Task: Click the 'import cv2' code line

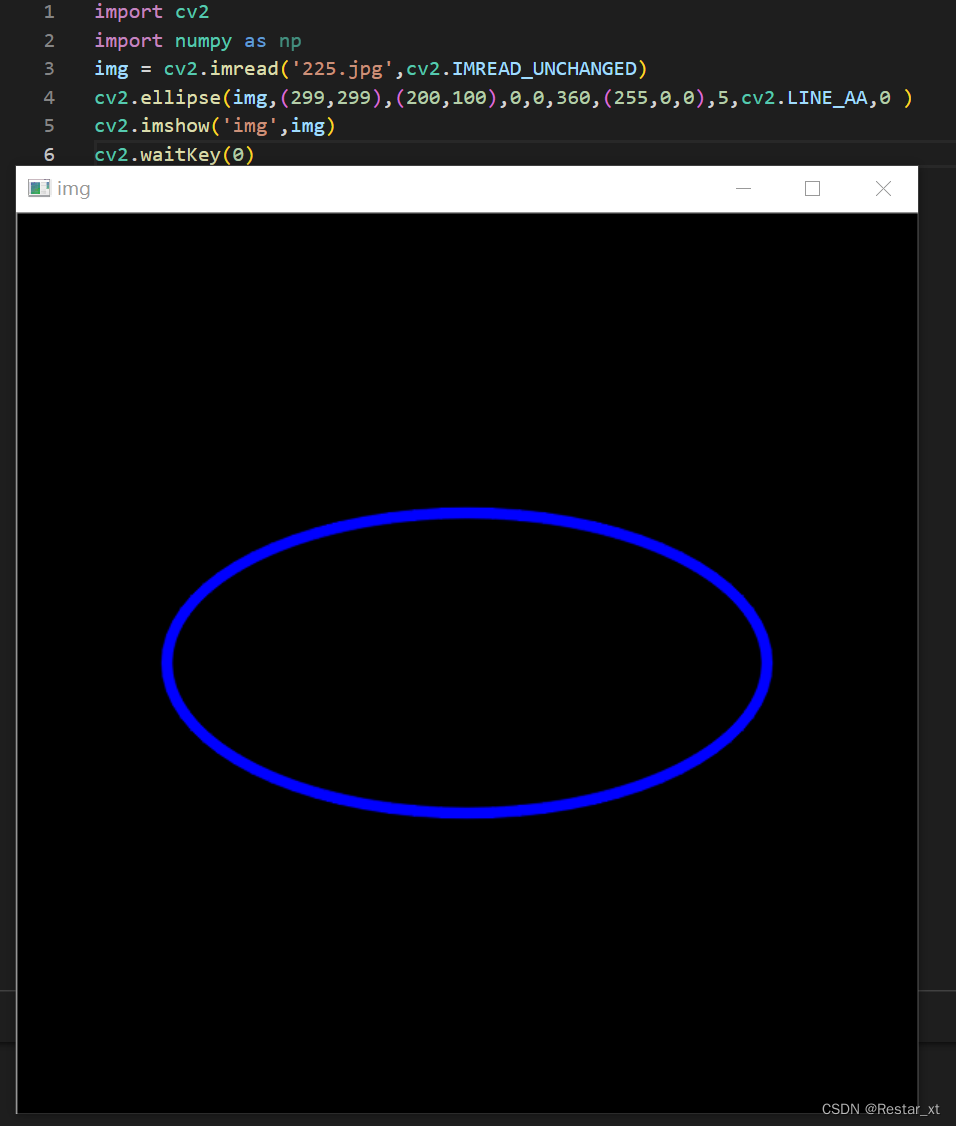Action: click(x=152, y=12)
